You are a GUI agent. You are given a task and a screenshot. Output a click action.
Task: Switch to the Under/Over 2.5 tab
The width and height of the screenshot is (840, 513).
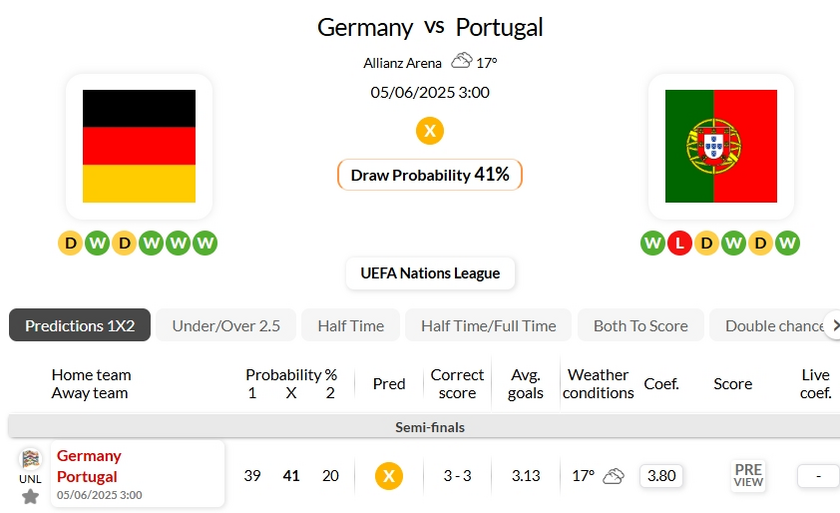click(x=226, y=326)
